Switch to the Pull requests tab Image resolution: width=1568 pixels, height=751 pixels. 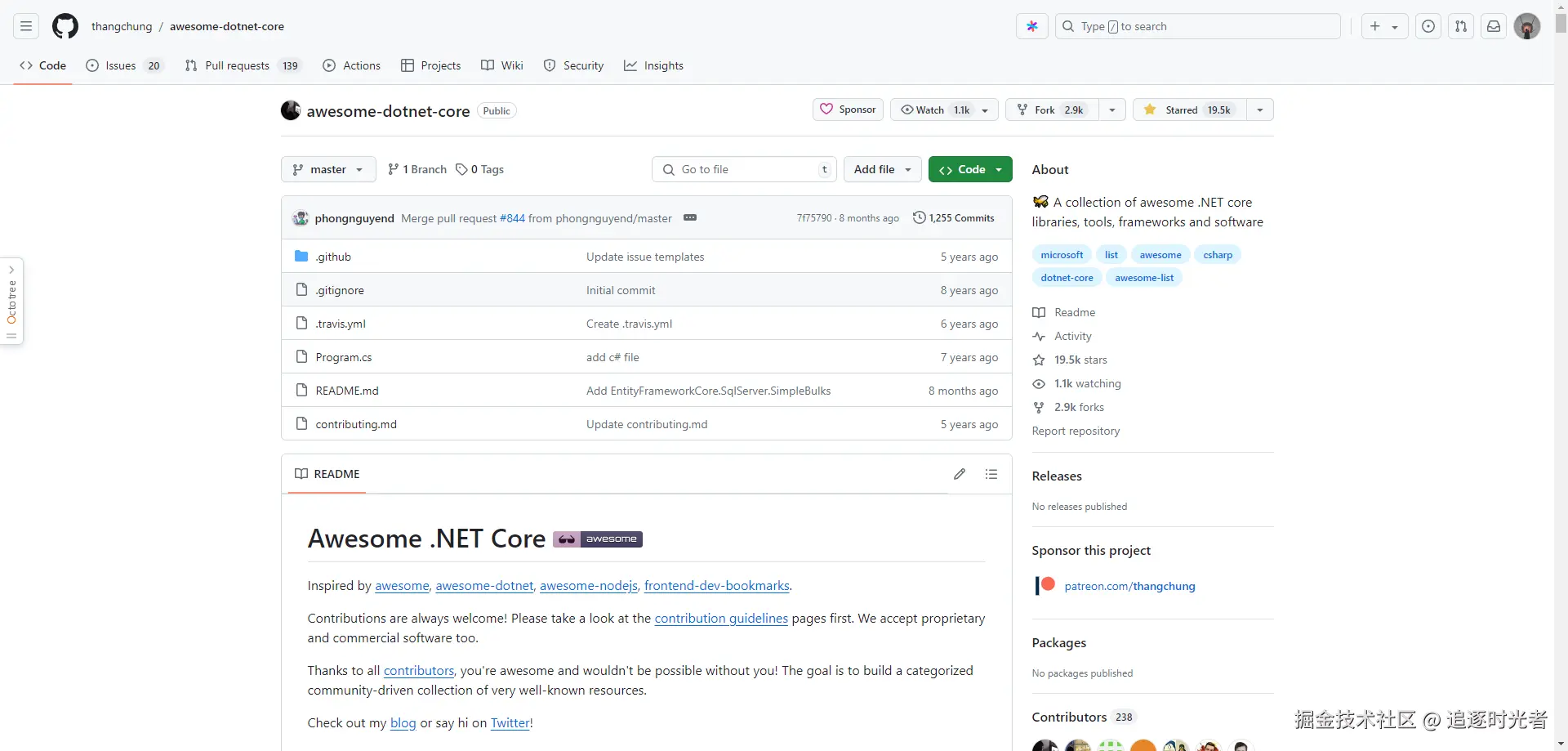243,65
